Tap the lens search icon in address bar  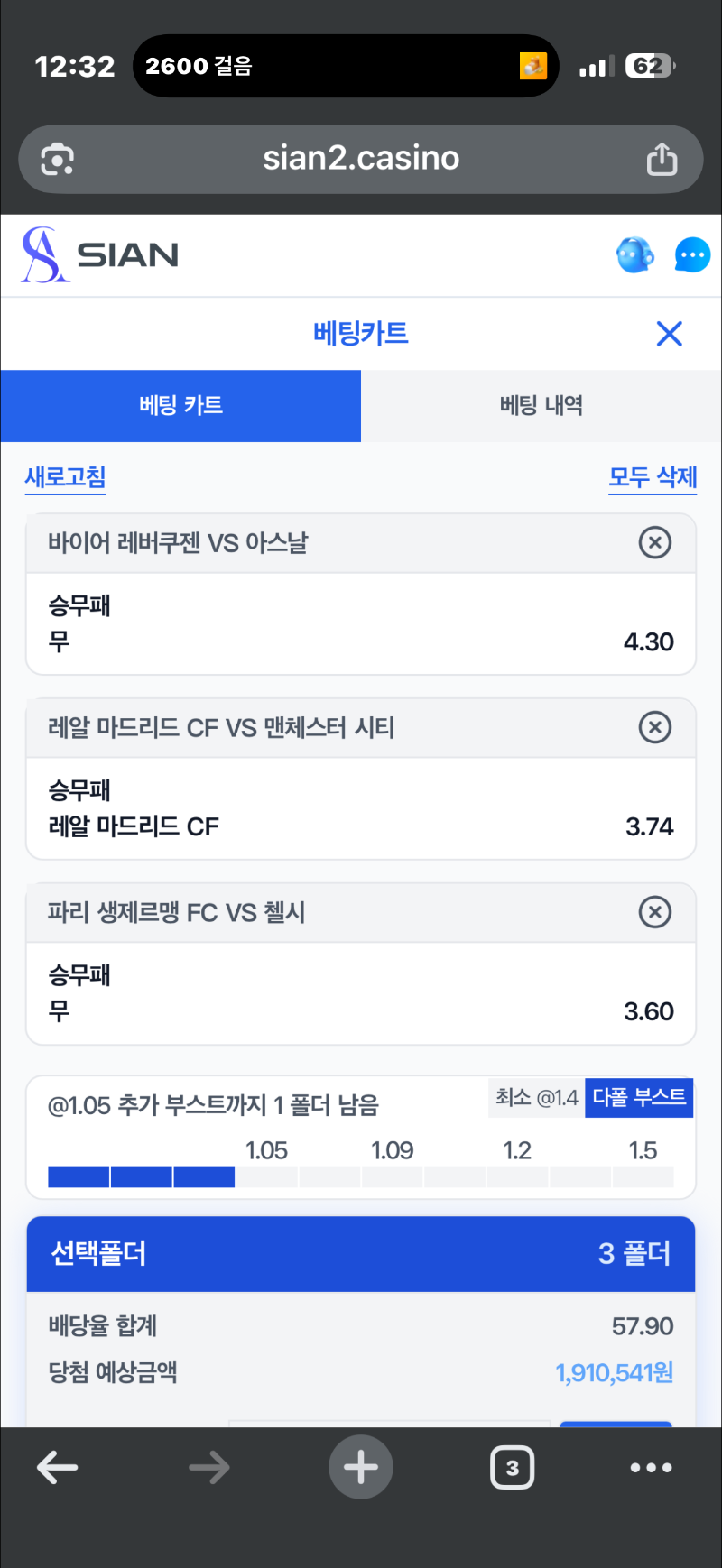(58, 160)
